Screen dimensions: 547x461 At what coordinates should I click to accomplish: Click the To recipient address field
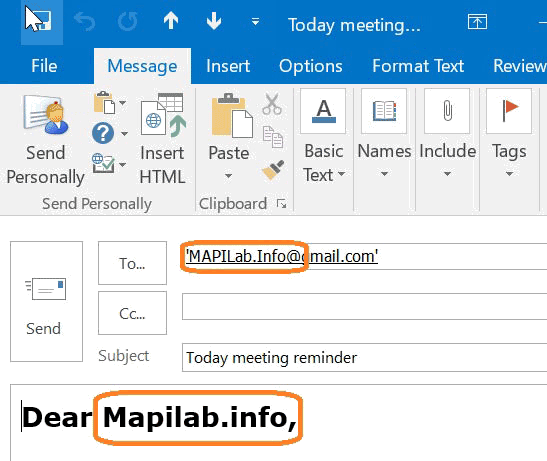[x=364, y=256]
